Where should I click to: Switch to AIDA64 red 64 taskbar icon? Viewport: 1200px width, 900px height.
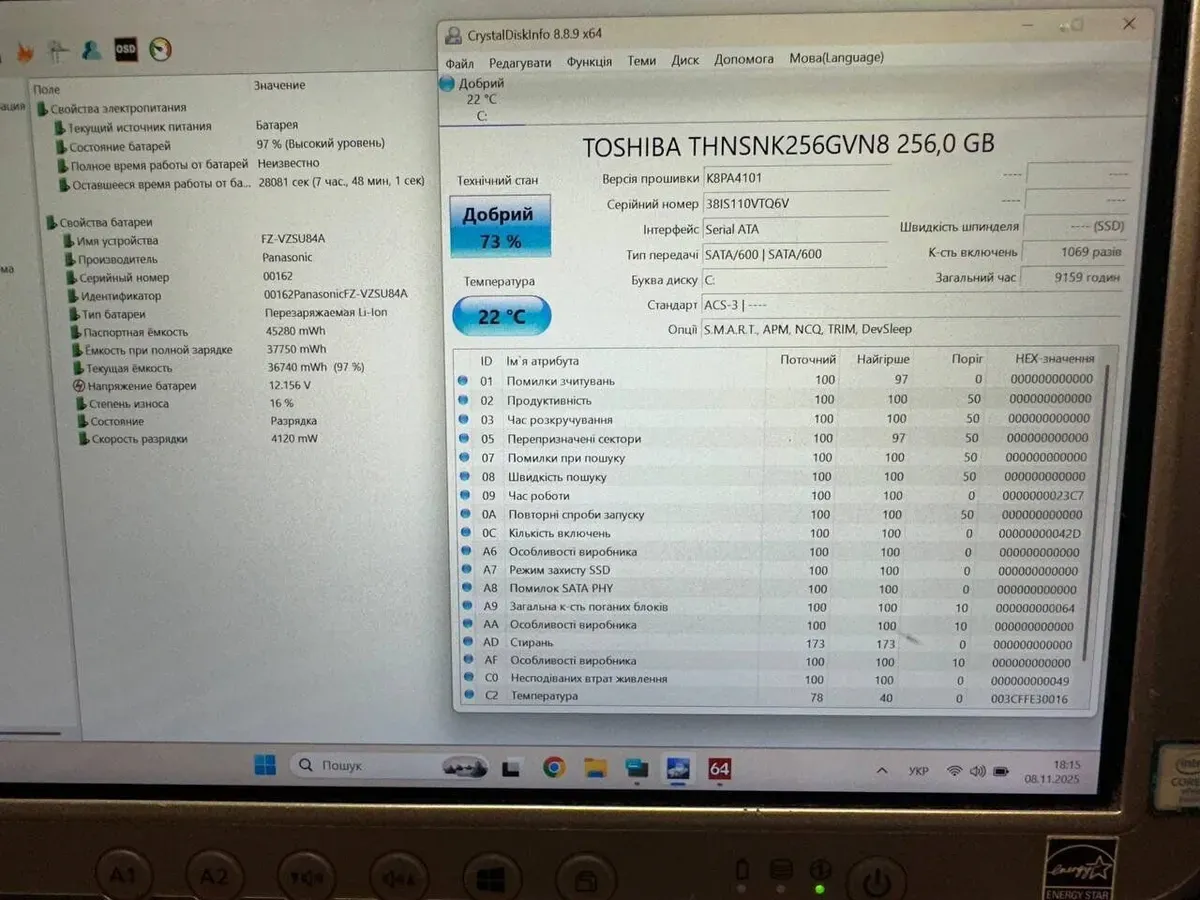click(x=719, y=769)
